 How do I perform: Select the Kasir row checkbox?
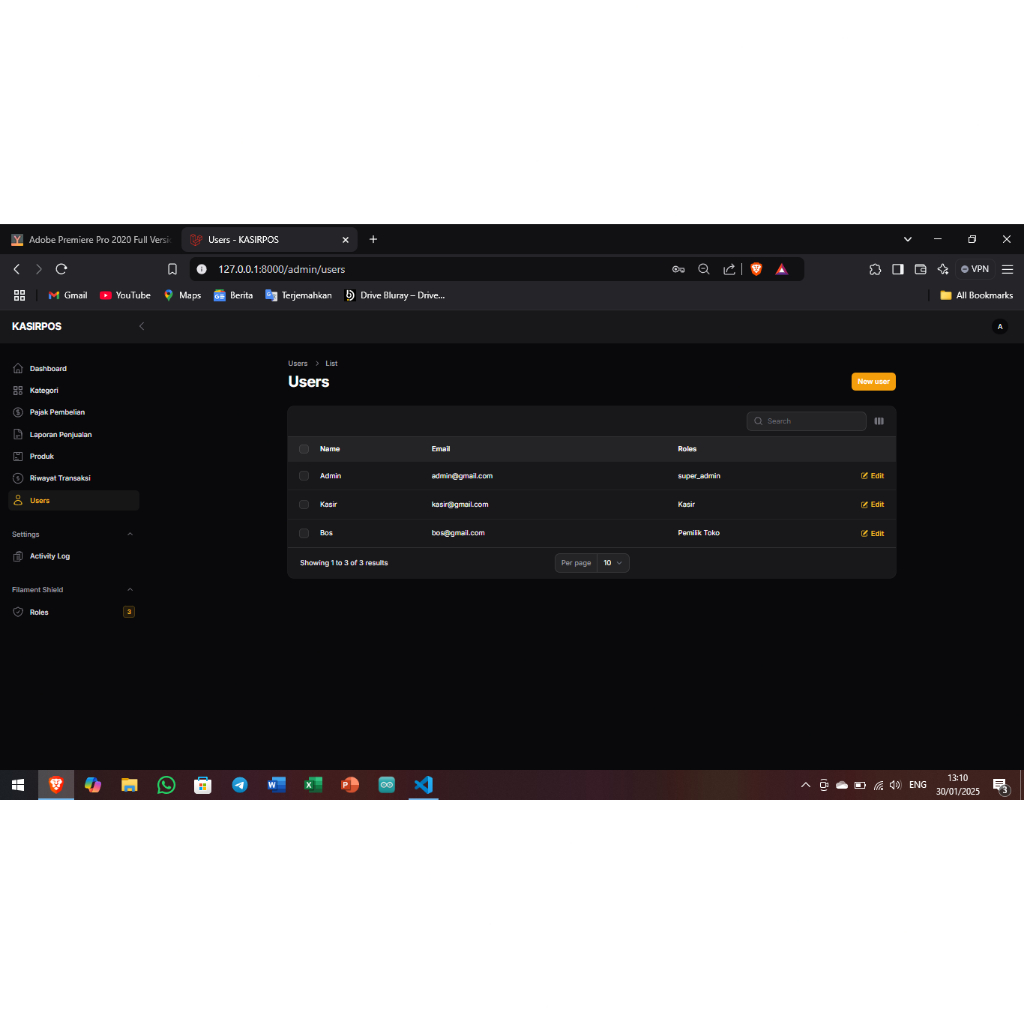(304, 505)
